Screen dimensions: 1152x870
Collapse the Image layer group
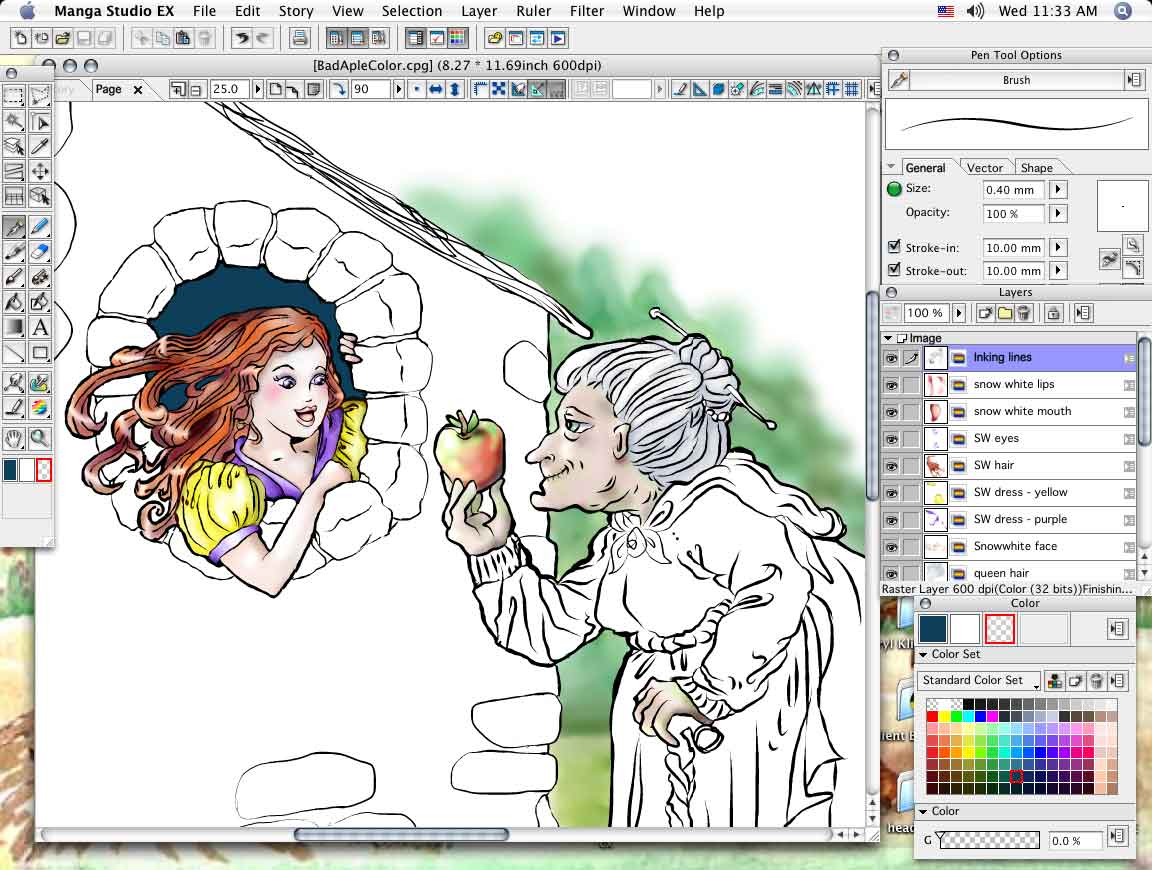888,338
